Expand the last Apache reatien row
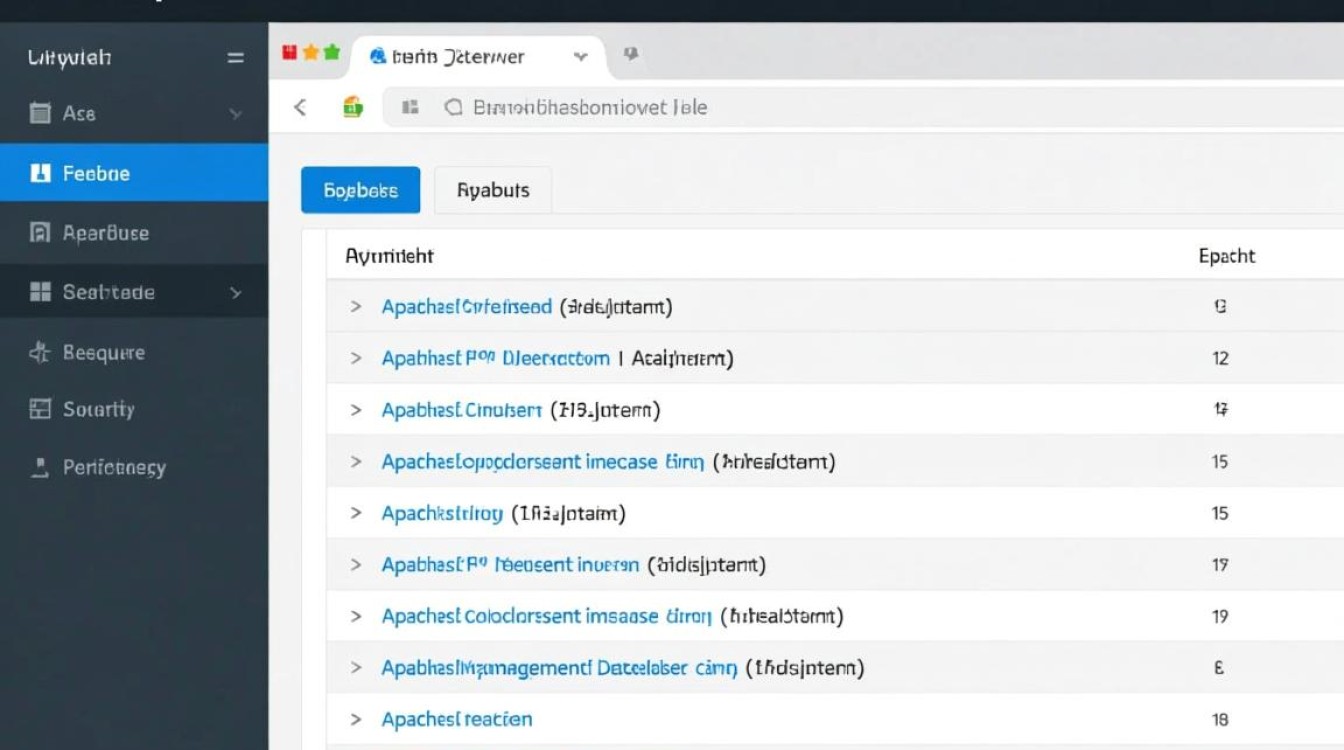This screenshot has height=750, width=1344. (355, 719)
